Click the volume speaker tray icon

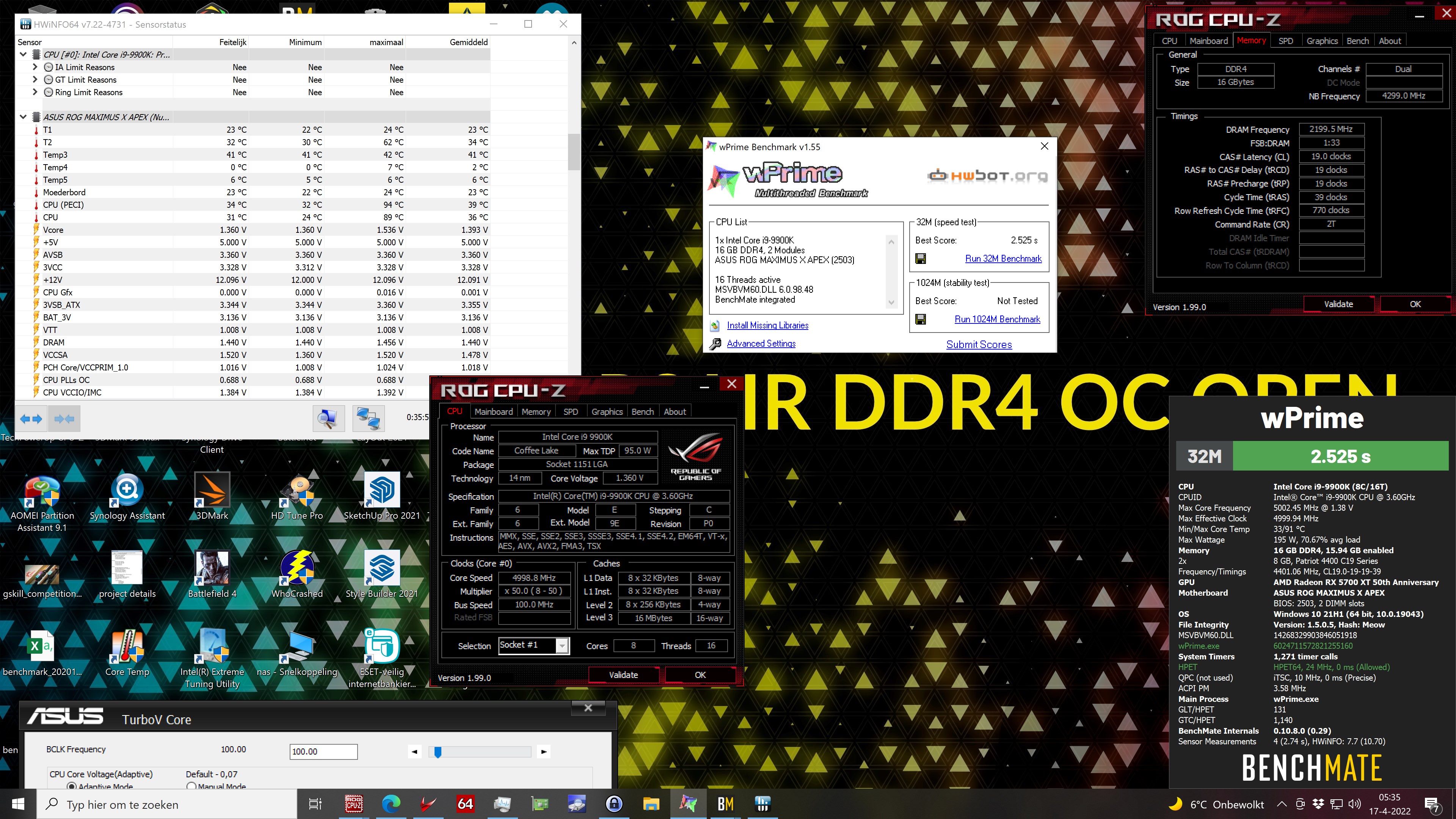coord(1355,804)
